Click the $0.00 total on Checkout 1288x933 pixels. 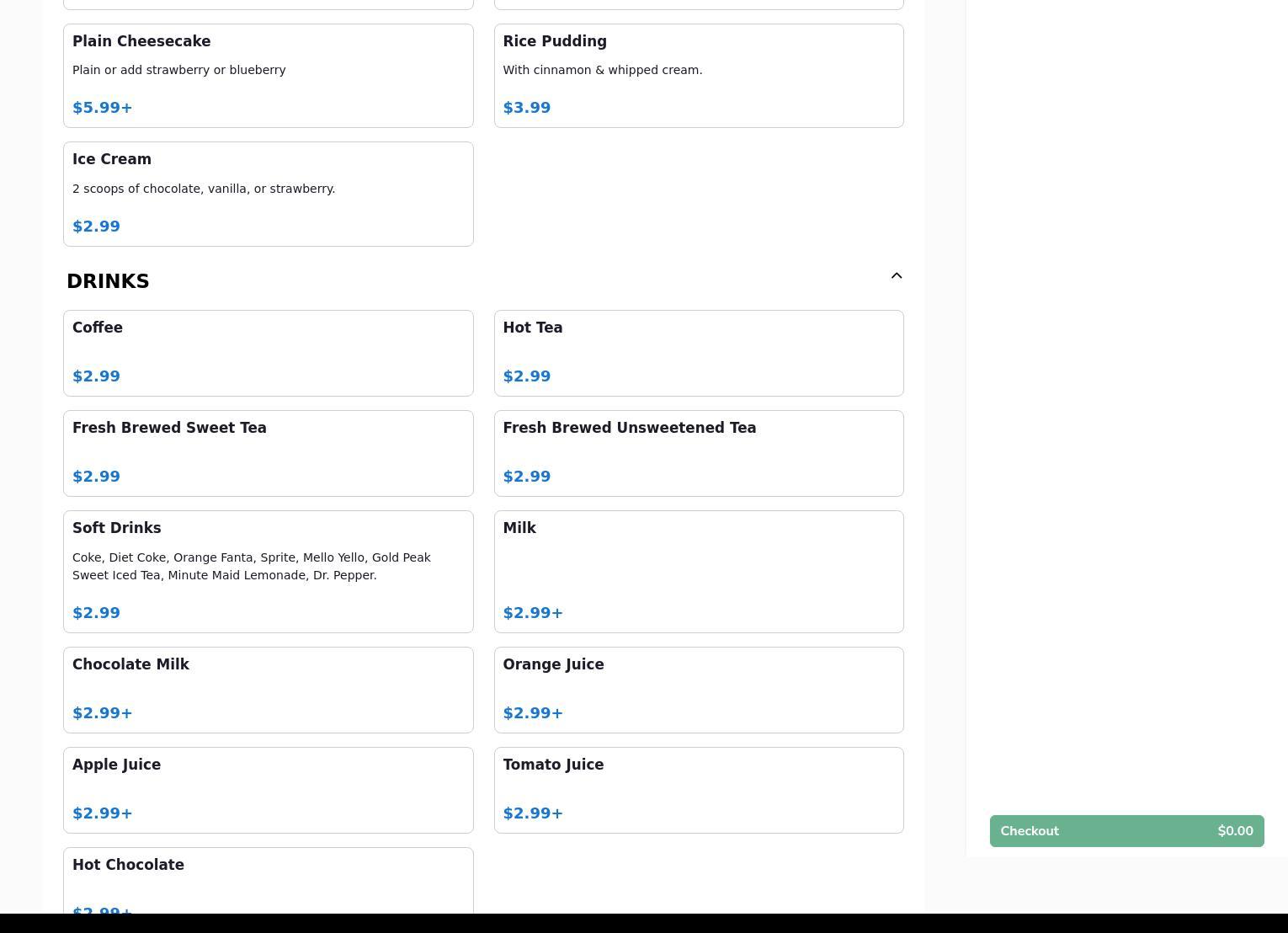pyautogui.click(x=1235, y=831)
